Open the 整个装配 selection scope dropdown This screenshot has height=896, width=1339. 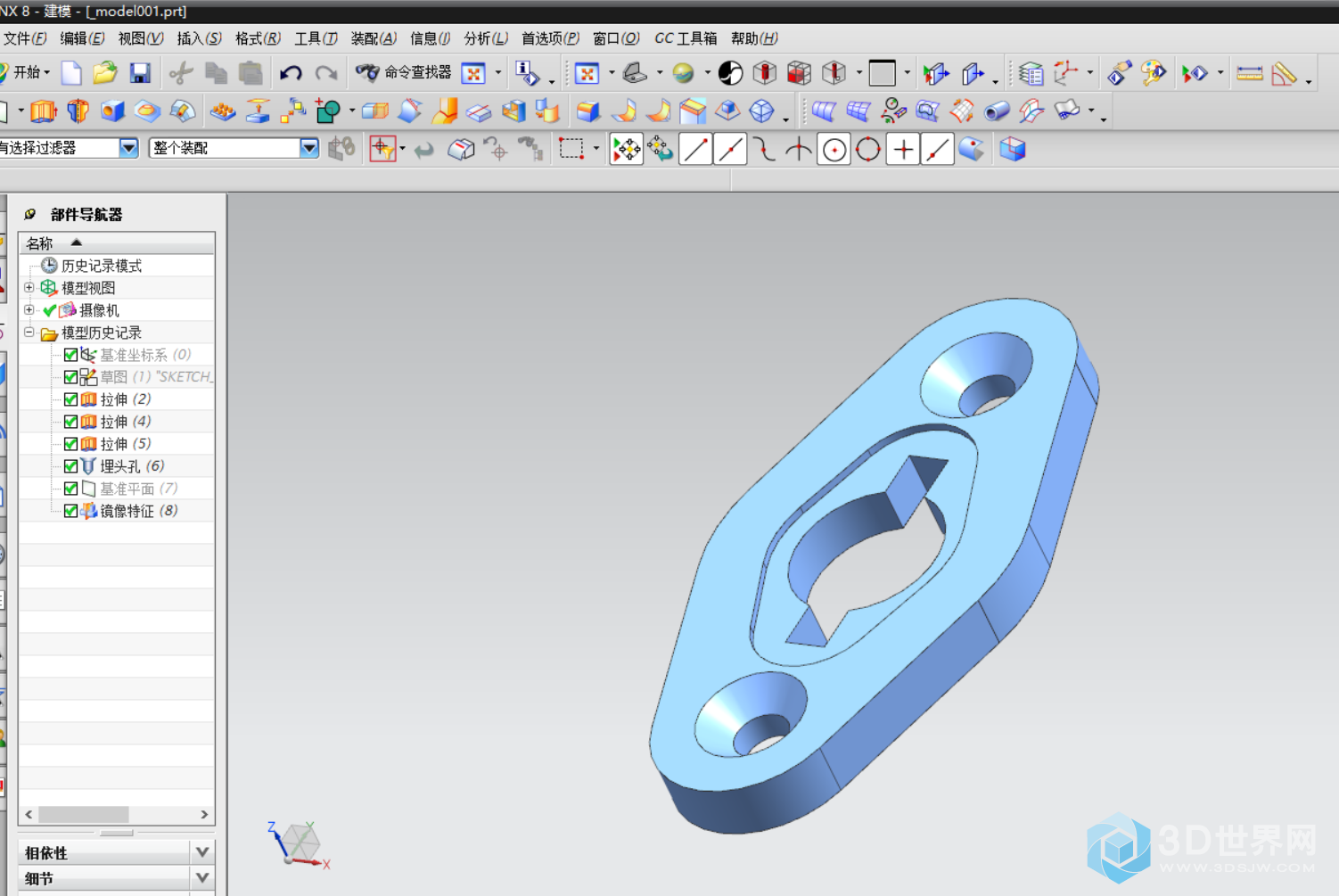(x=309, y=148)
